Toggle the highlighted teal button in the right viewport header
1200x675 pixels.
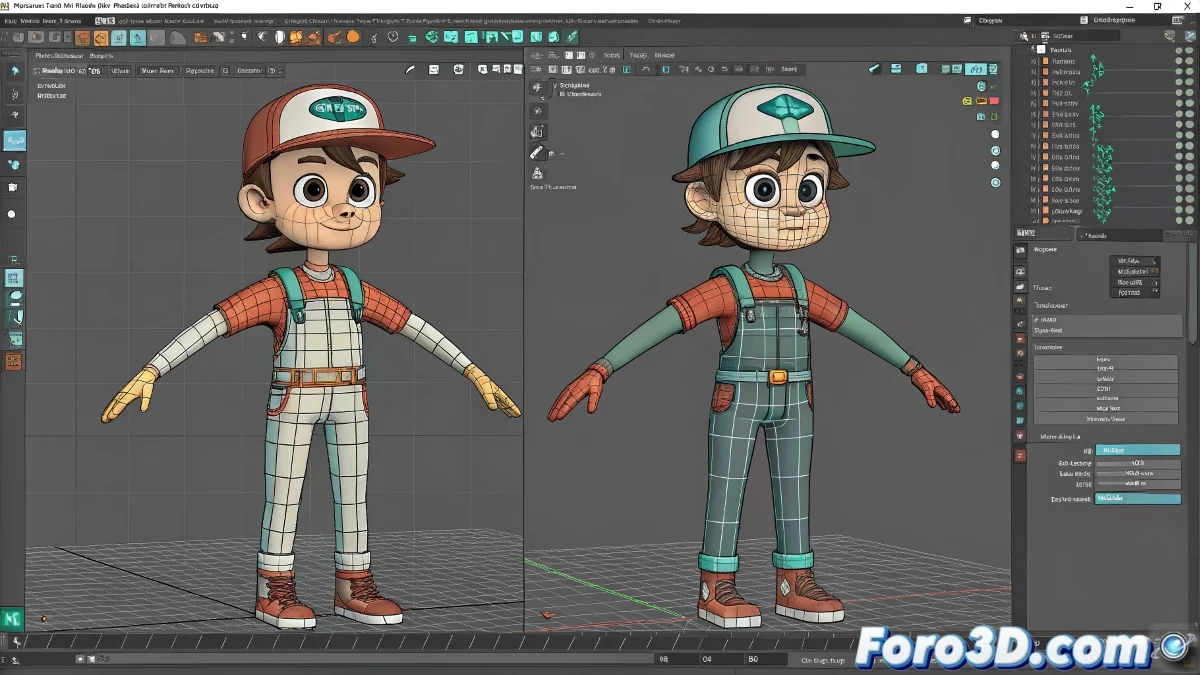coord(976,69)
